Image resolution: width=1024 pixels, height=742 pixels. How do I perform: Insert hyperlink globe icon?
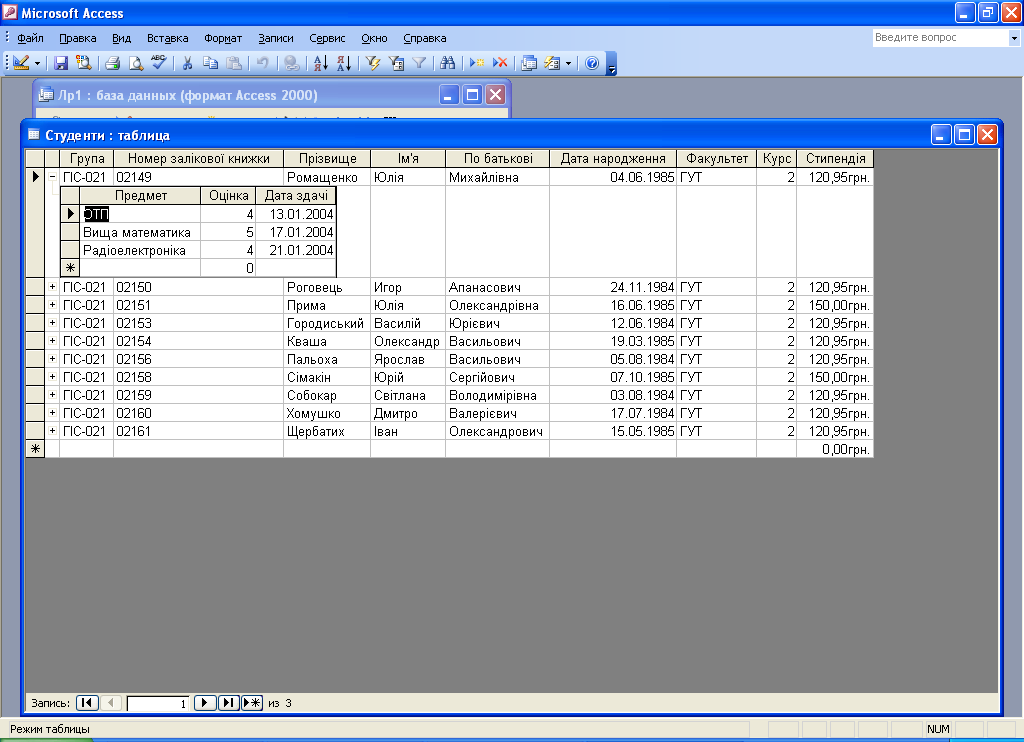click(x=292, y=63)
